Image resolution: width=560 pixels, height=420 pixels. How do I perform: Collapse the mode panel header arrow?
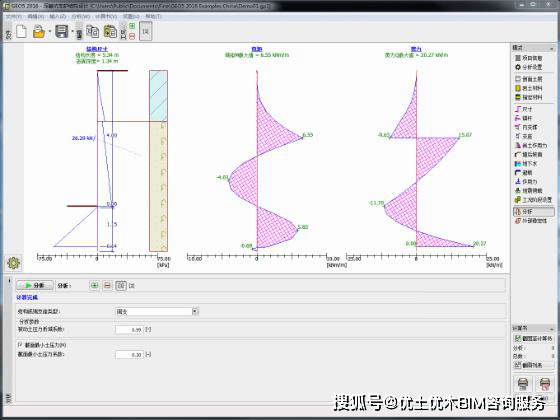[x=551, y=48]
